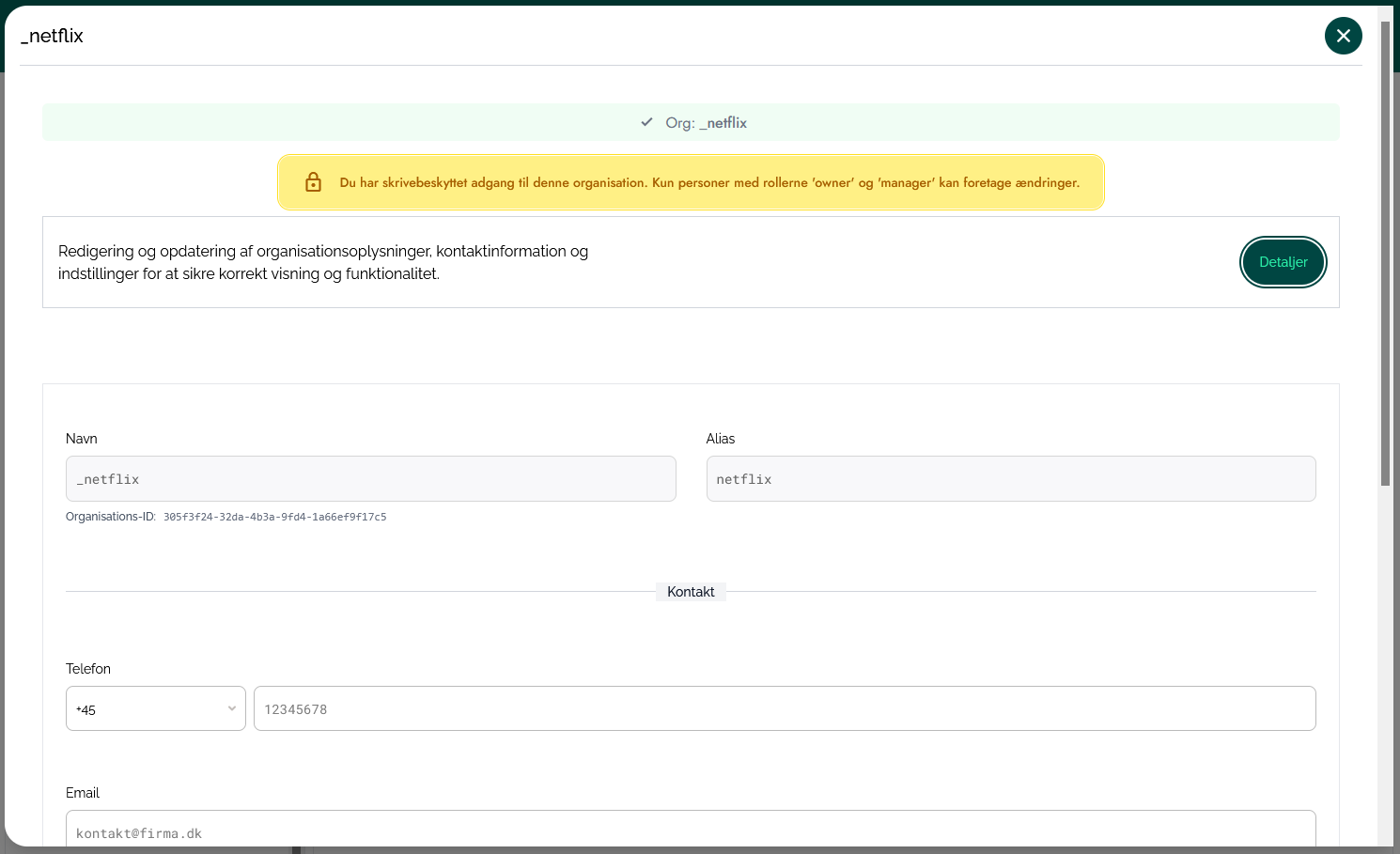
Task: Click the _netflix dialog title
Action: (52, 36)
